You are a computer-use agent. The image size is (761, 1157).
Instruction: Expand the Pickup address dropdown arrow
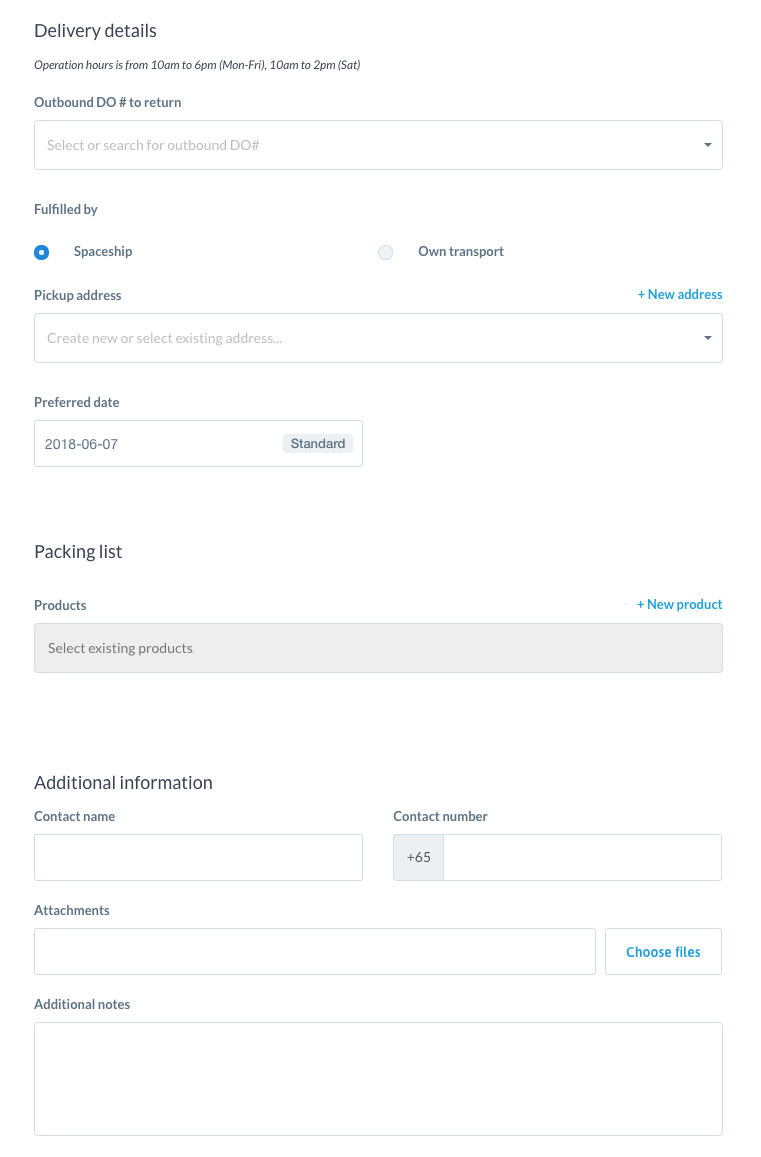[707, 338]
